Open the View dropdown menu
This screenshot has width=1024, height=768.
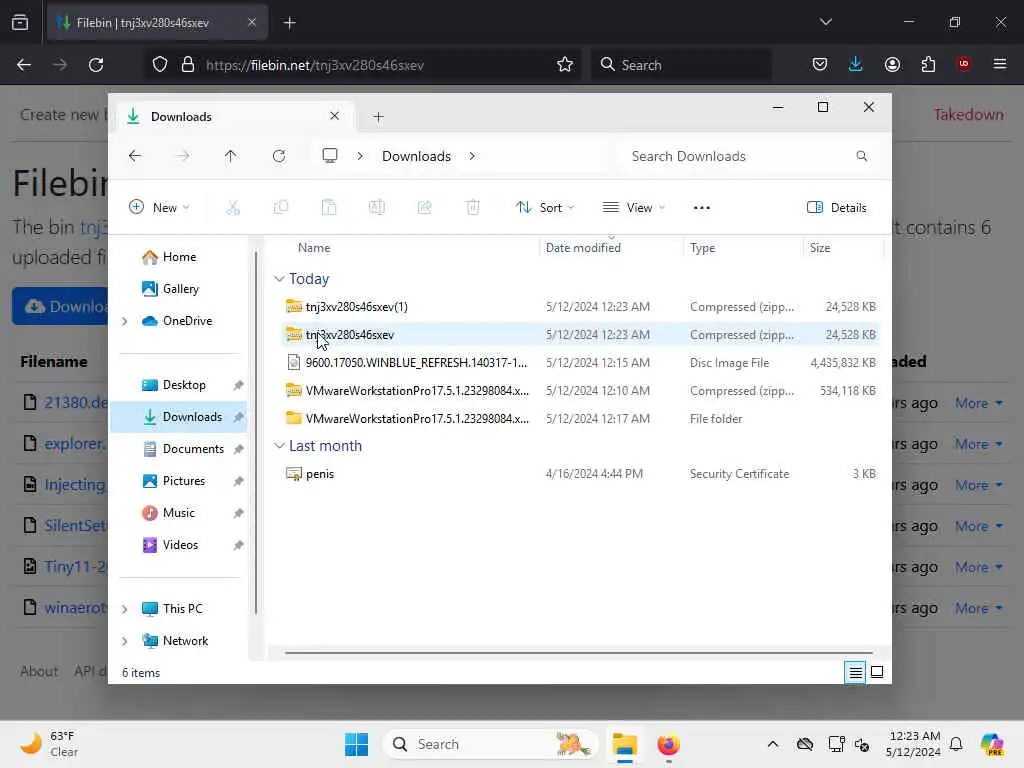tap(633, 208)
